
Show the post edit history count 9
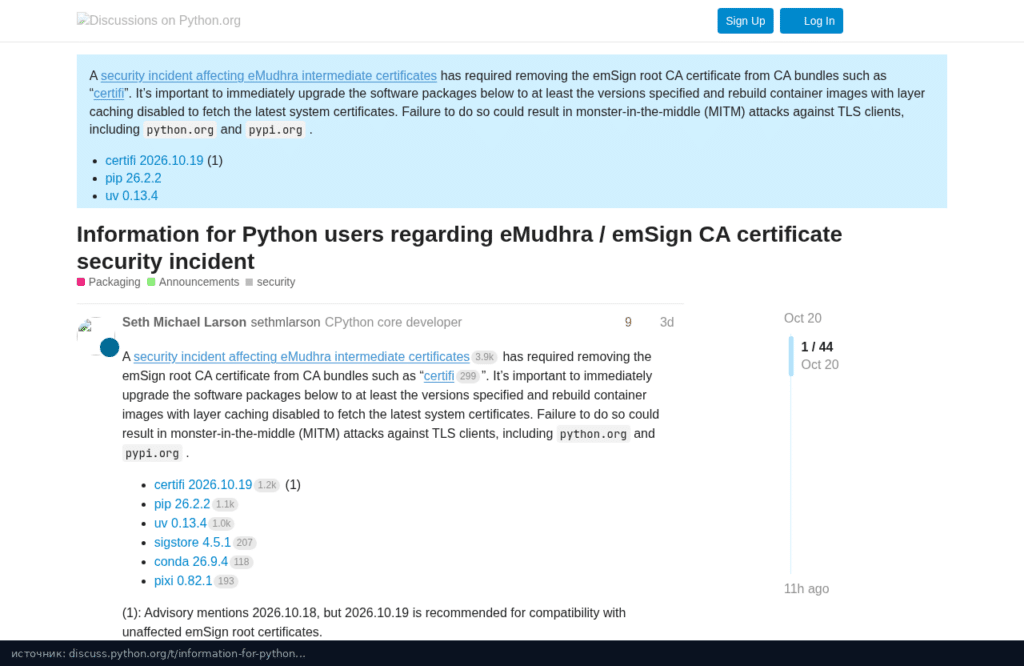(628, 323)
